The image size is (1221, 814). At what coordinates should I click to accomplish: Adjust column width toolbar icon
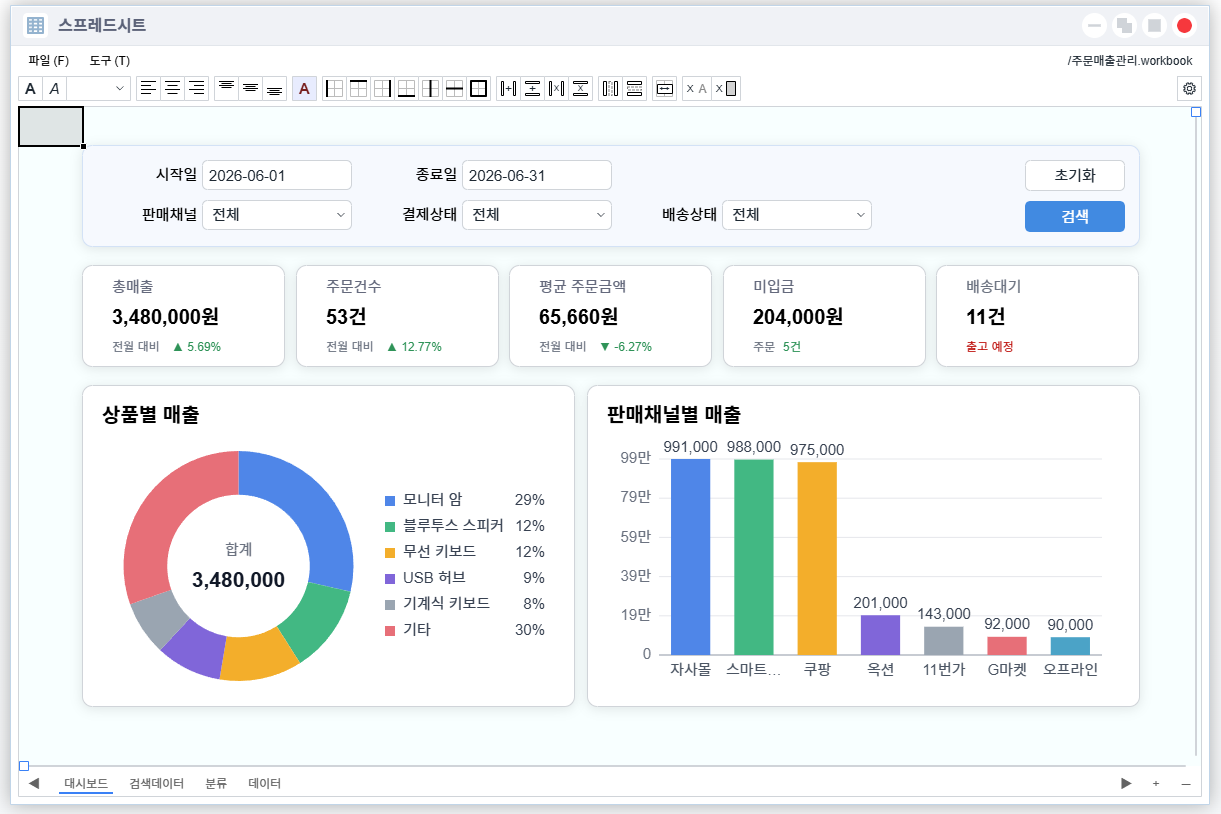pos(610,89)
